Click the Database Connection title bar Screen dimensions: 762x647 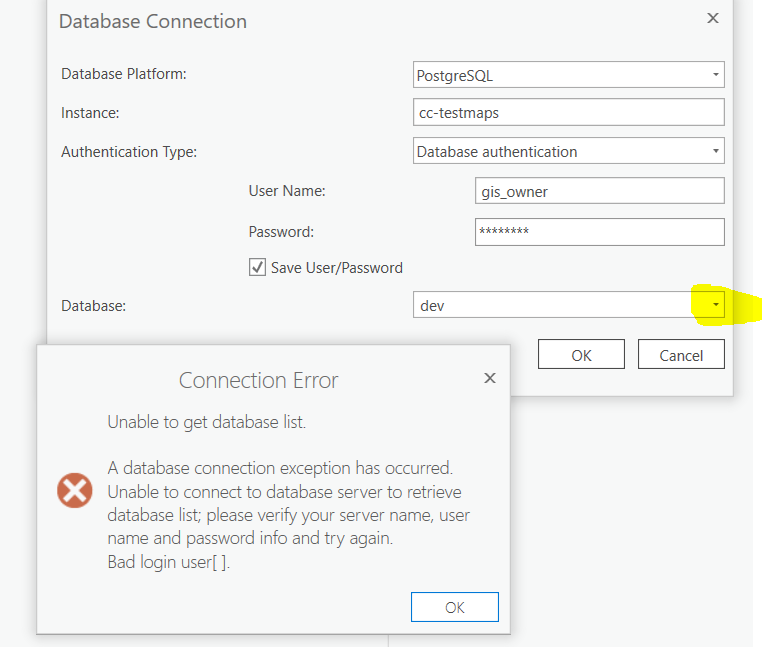point(300,21)
